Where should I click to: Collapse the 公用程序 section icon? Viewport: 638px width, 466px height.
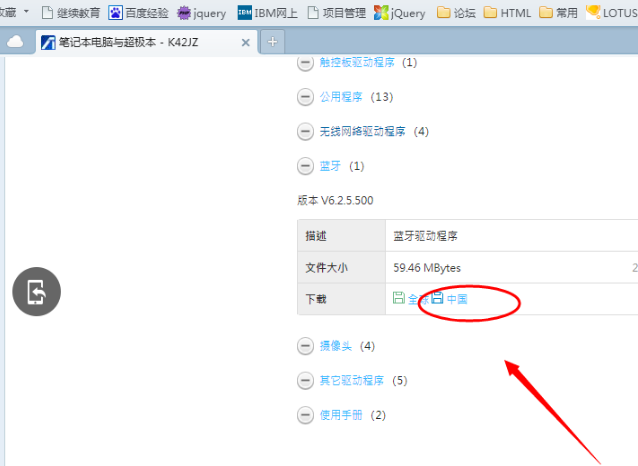tap(305, 97)
